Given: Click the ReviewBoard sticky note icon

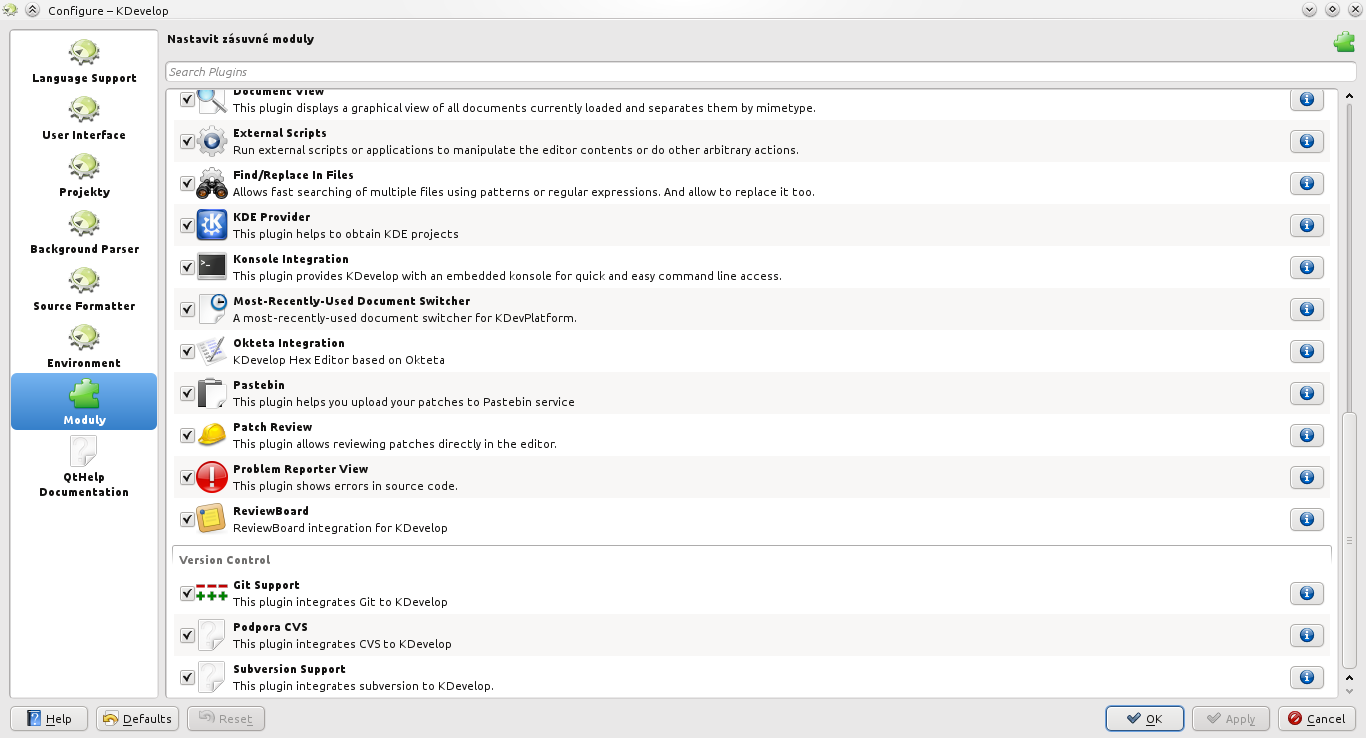Looking at the screenshot, I should 212,519.
